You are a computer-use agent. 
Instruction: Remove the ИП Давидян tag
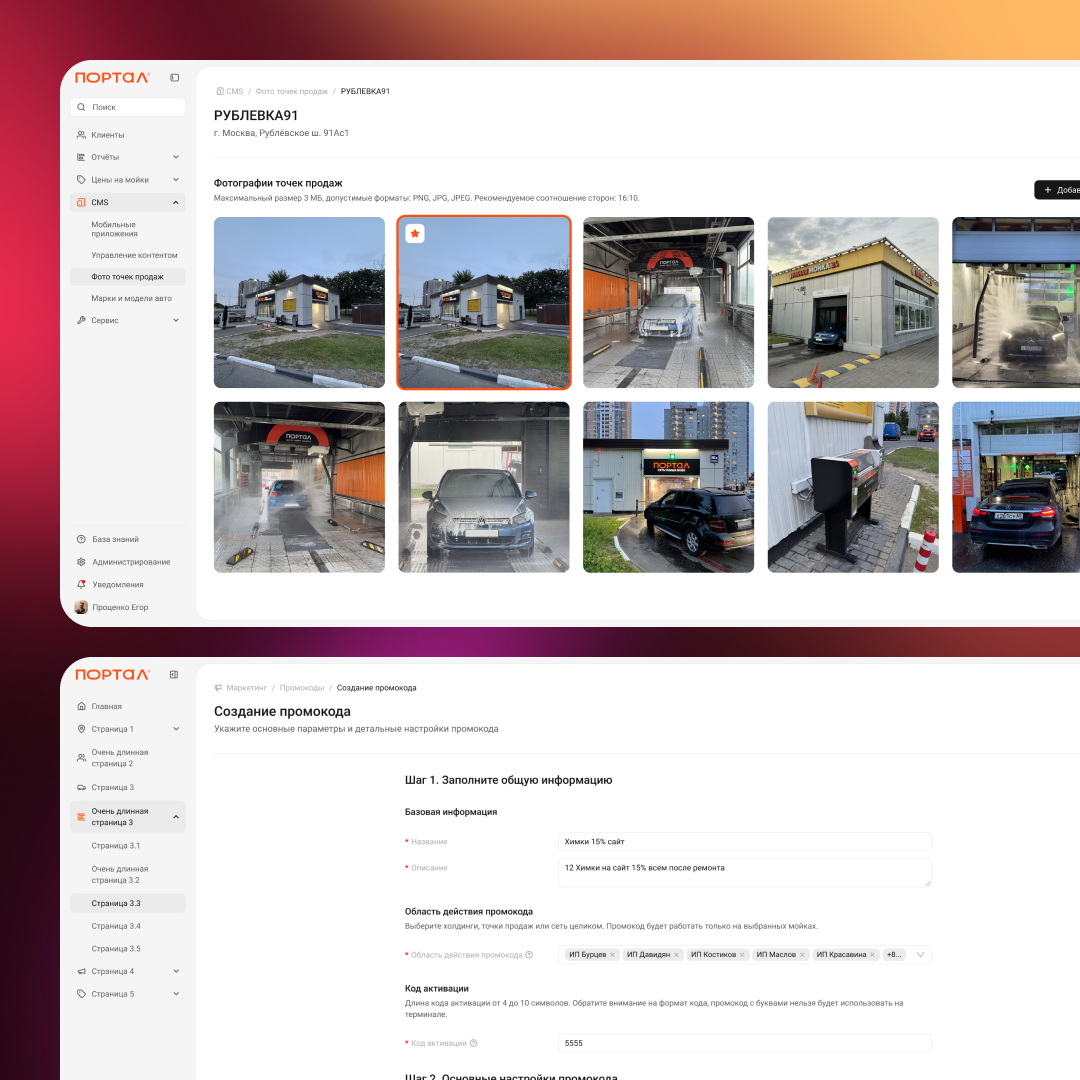(676, 955)
